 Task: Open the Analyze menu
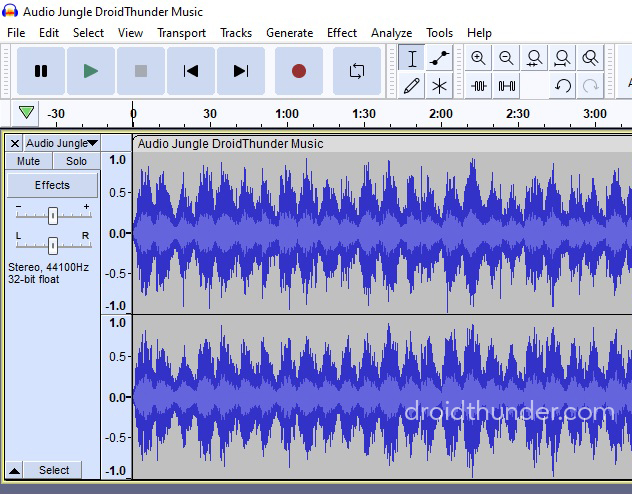[x=391, y=33]
